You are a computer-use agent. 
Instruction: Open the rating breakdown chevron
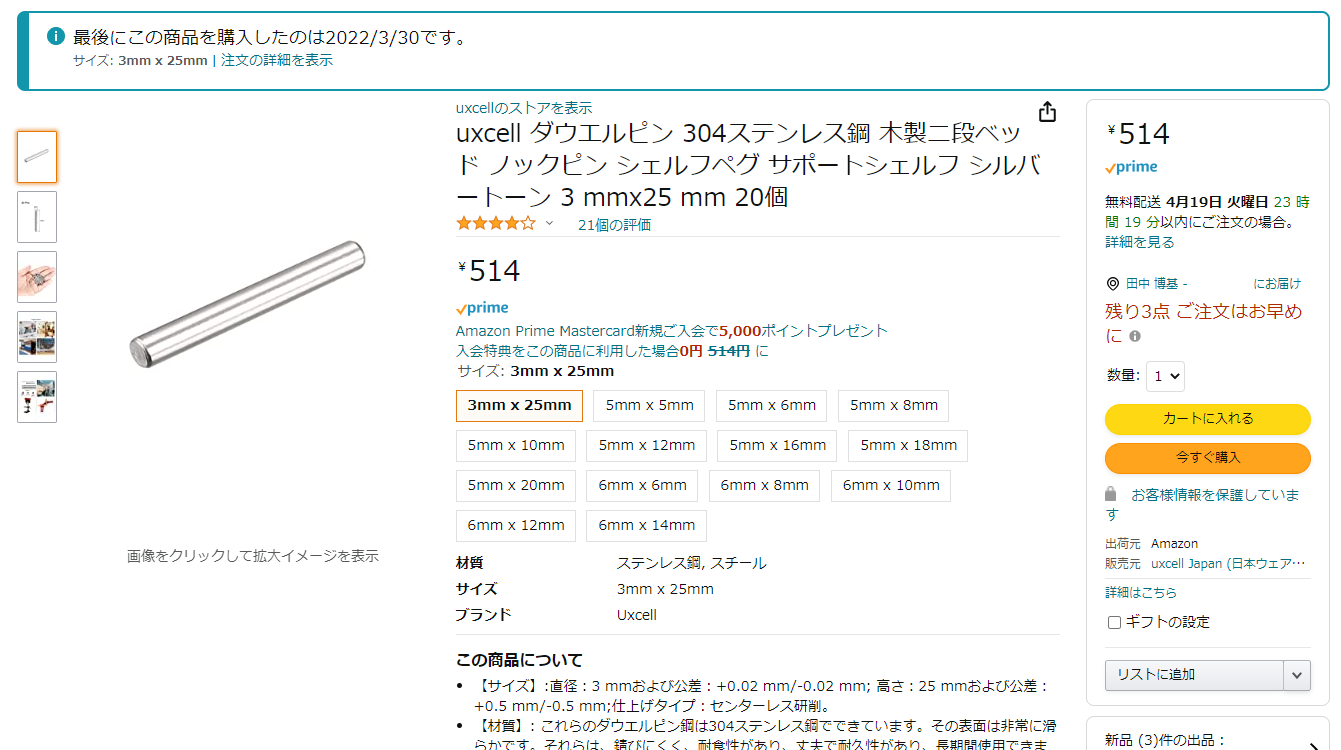tap(549, 224)
